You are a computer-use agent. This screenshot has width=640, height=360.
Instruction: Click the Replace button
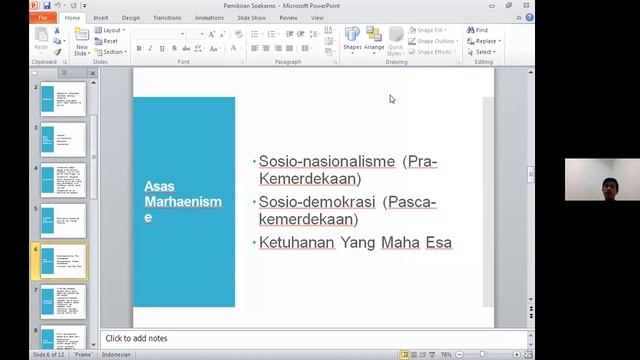[484, 41]
